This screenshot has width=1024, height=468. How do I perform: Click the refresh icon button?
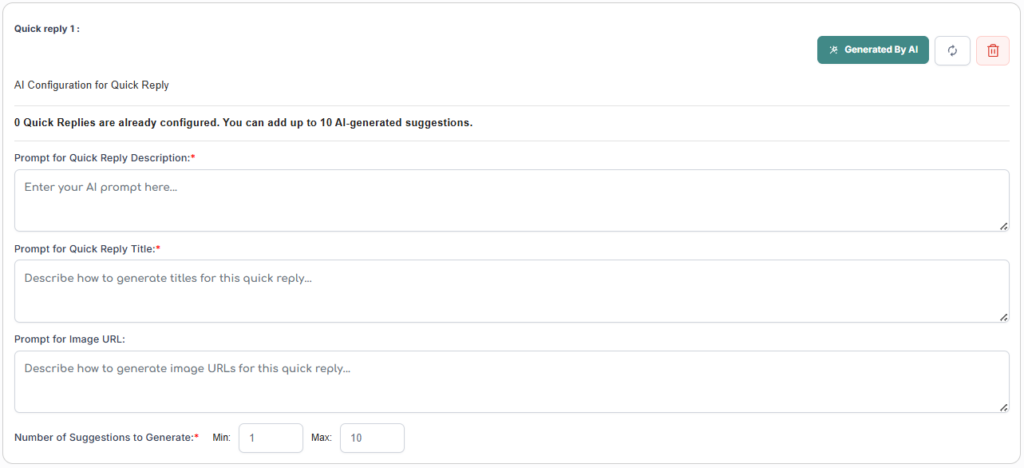tap(952, 50)
